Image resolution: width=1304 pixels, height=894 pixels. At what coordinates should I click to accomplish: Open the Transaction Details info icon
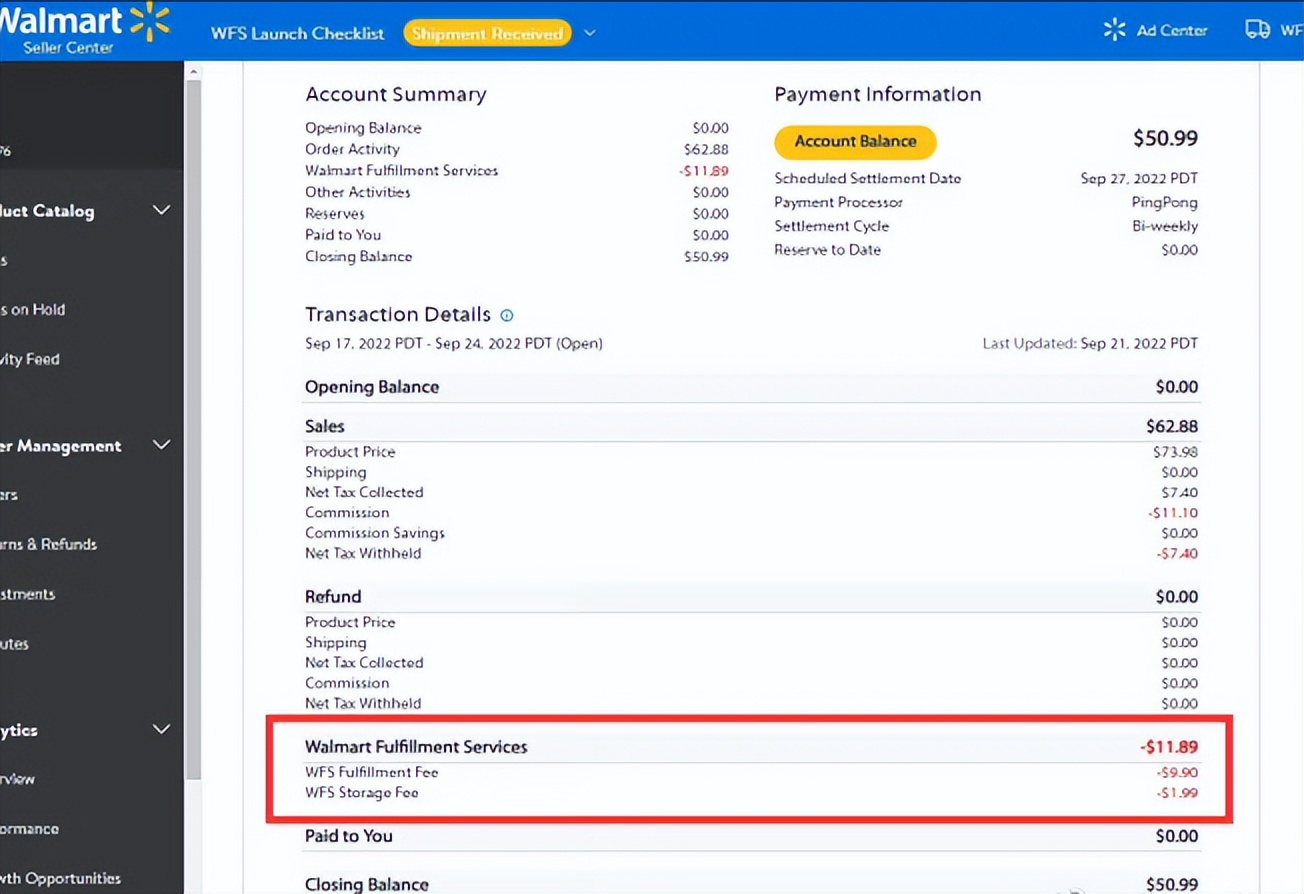(507, 315)
